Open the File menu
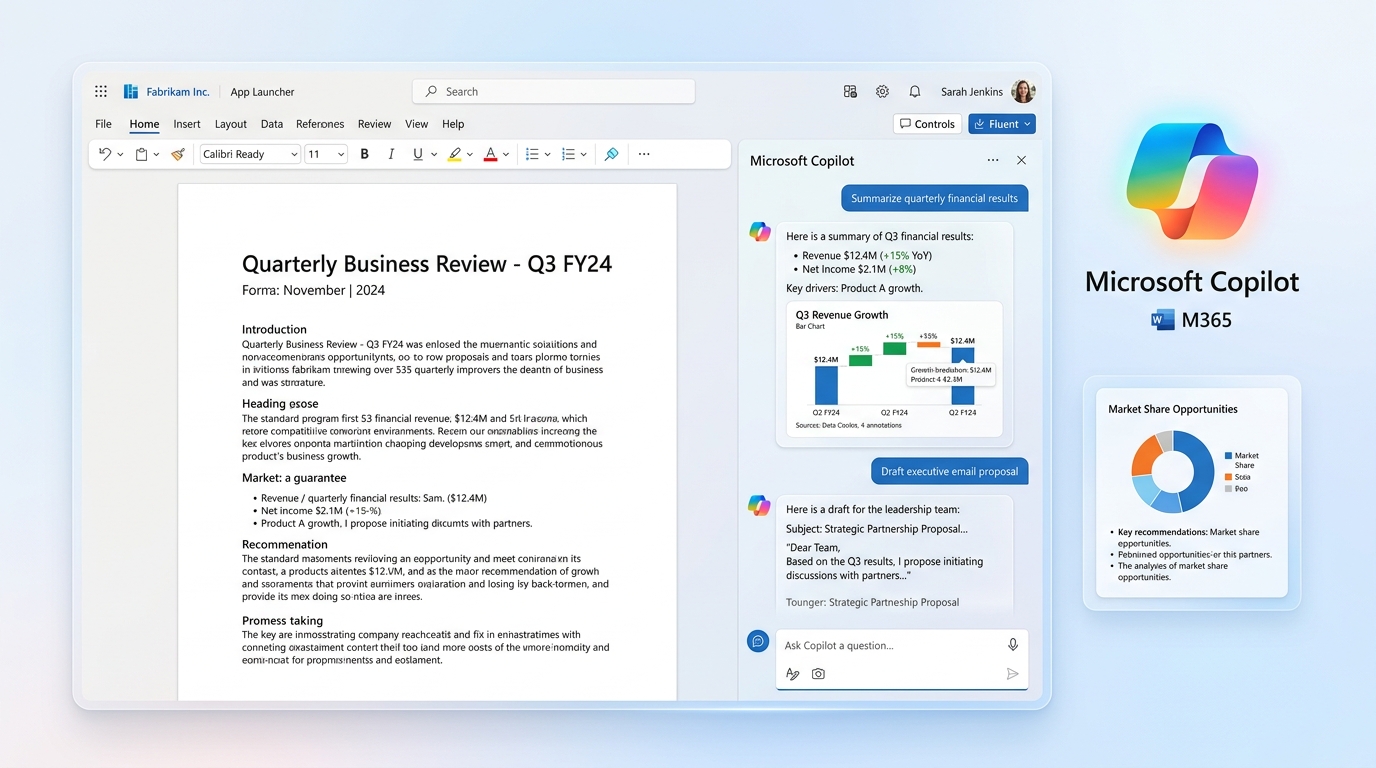The image size is (1376, 768). coord(103,124)
